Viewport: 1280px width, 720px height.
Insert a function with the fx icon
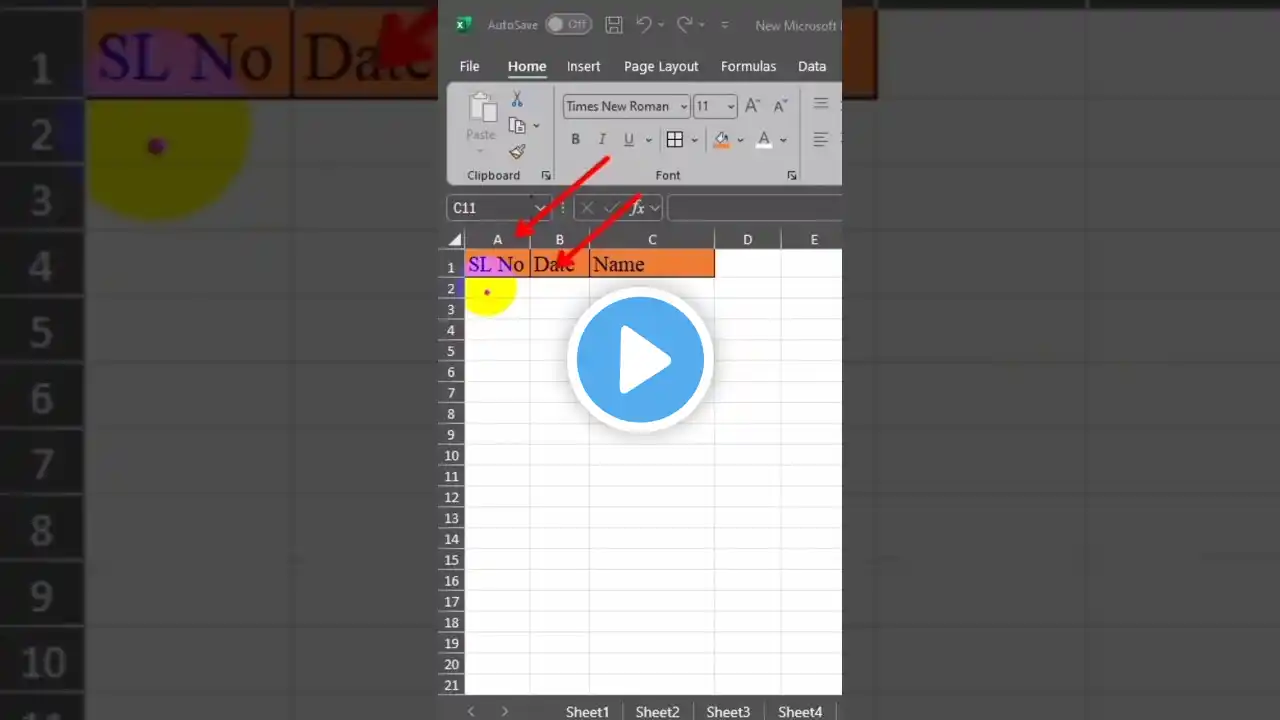click(635, 208)
